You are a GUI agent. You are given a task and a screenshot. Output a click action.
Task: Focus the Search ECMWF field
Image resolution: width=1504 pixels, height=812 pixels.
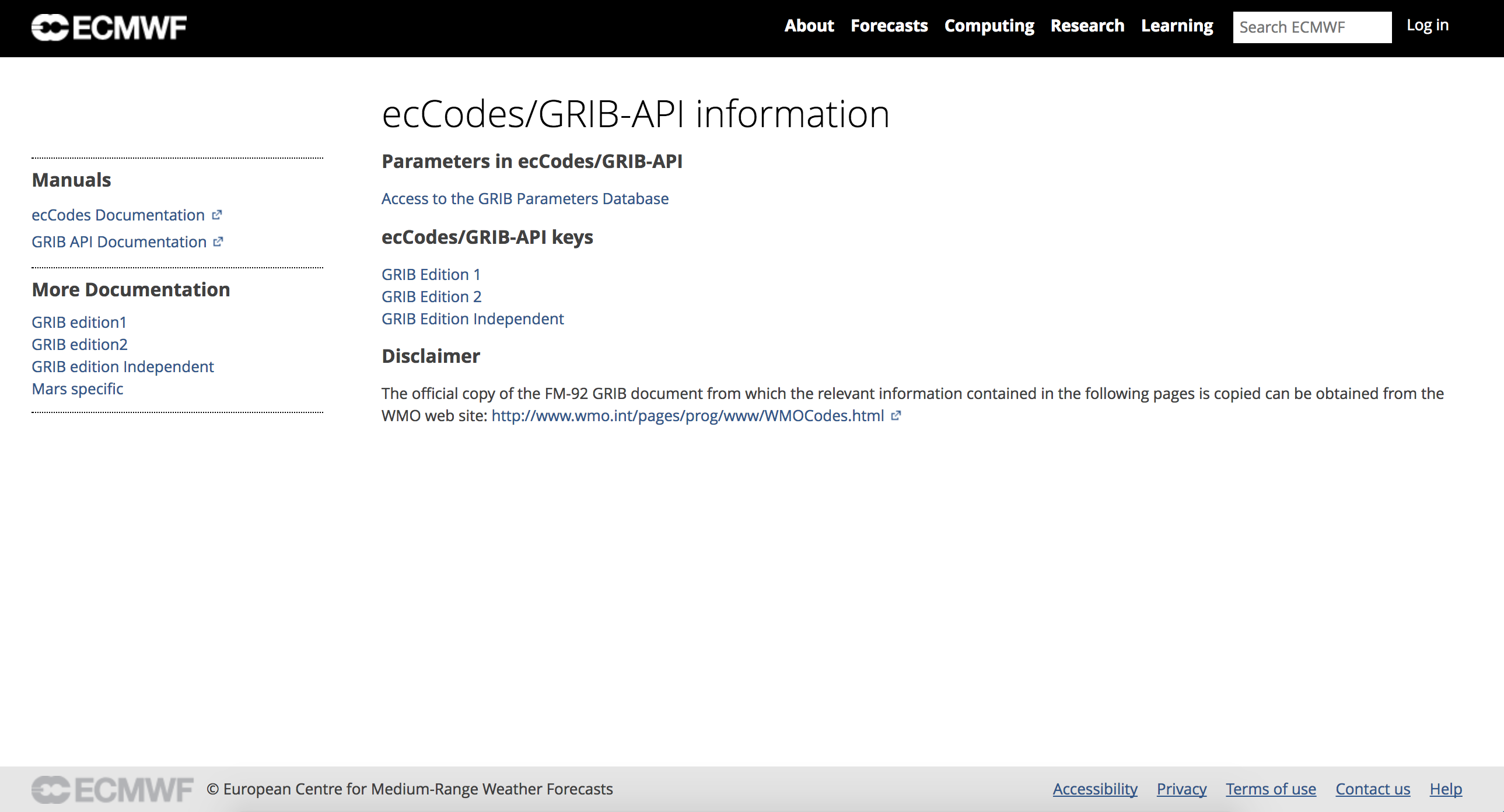(1311, 27)
